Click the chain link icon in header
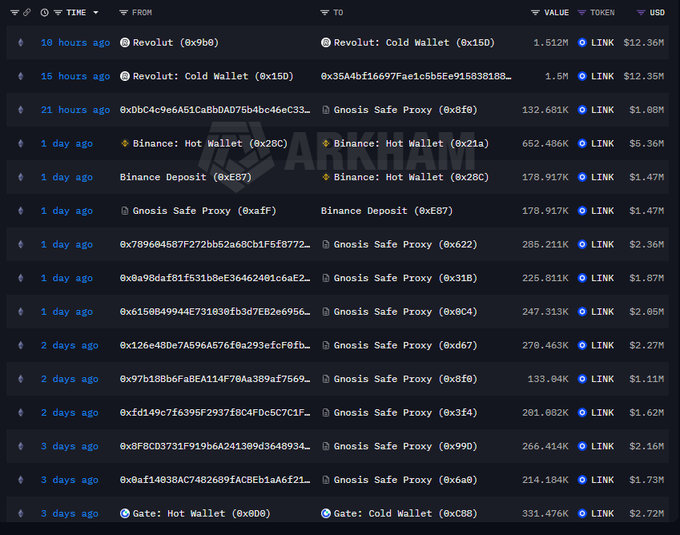Screen dimensions: 680x535 [27, 13]
